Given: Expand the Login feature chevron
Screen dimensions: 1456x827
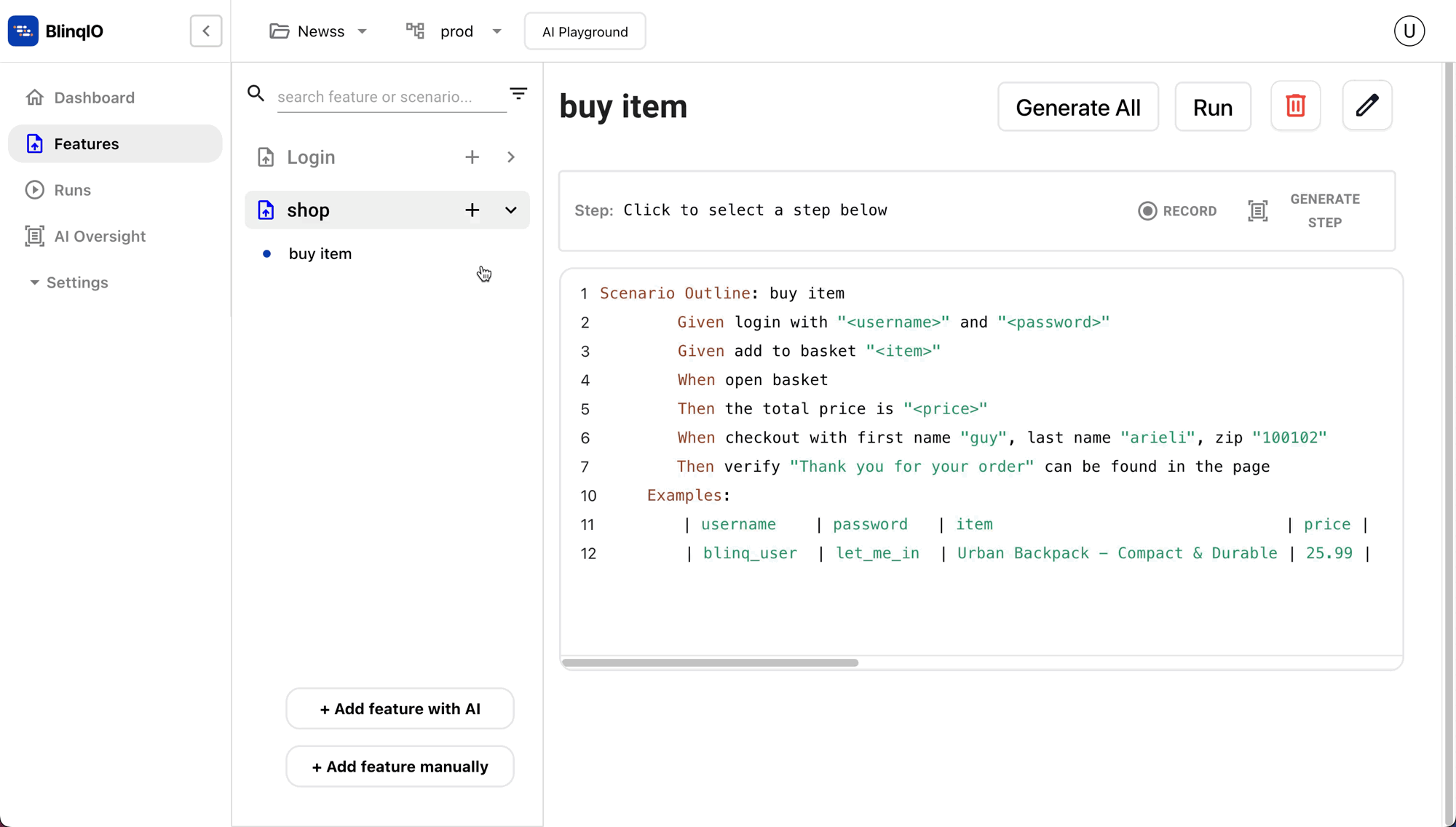Looking at the screenshot, I should (x=511, y=157).
